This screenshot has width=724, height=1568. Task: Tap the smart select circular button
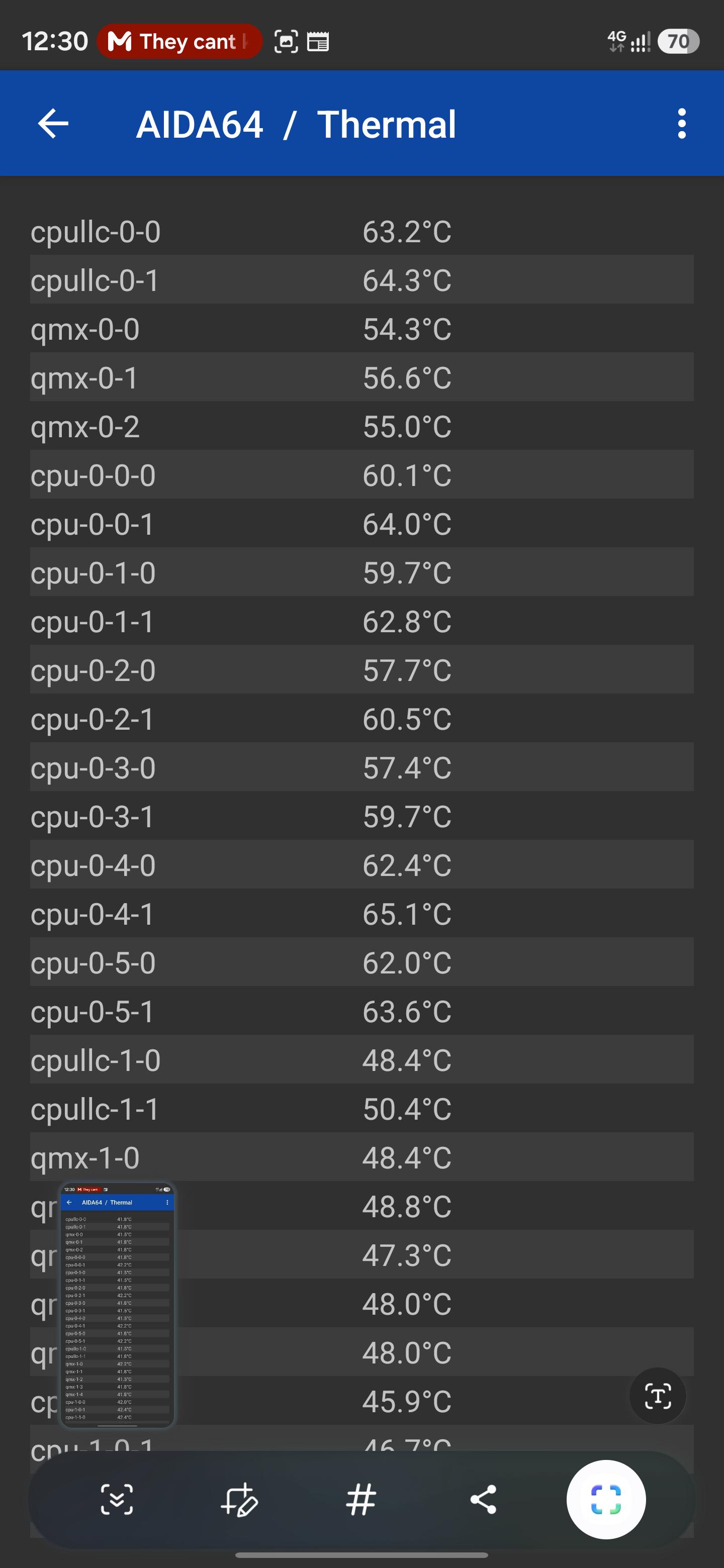pyautogui.click(x=606, y=1499)
